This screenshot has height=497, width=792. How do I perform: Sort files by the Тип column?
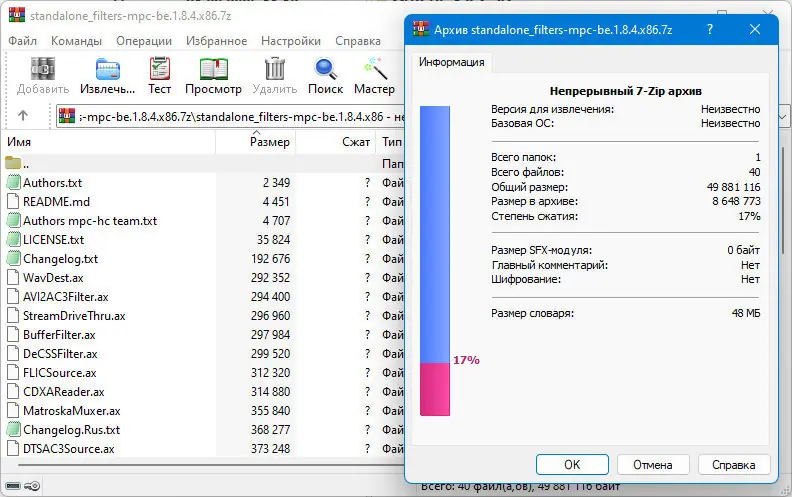point(390,142)
